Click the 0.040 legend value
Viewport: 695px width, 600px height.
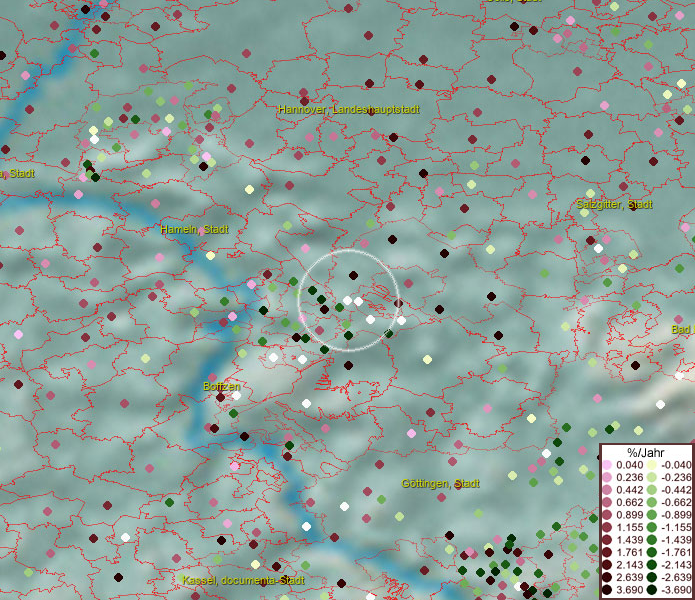point(629,465)
